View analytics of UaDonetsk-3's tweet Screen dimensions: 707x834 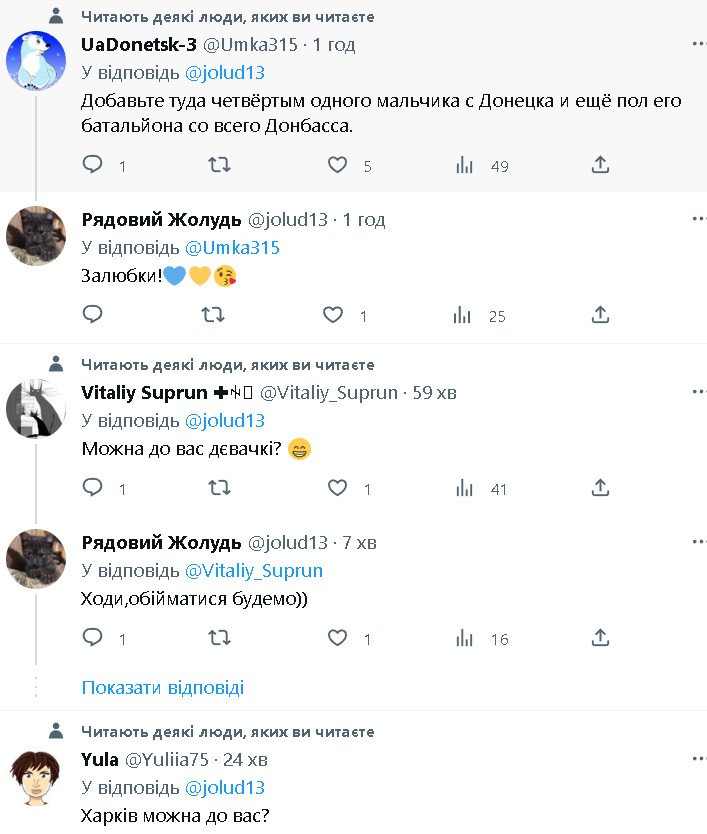point(464,165)
